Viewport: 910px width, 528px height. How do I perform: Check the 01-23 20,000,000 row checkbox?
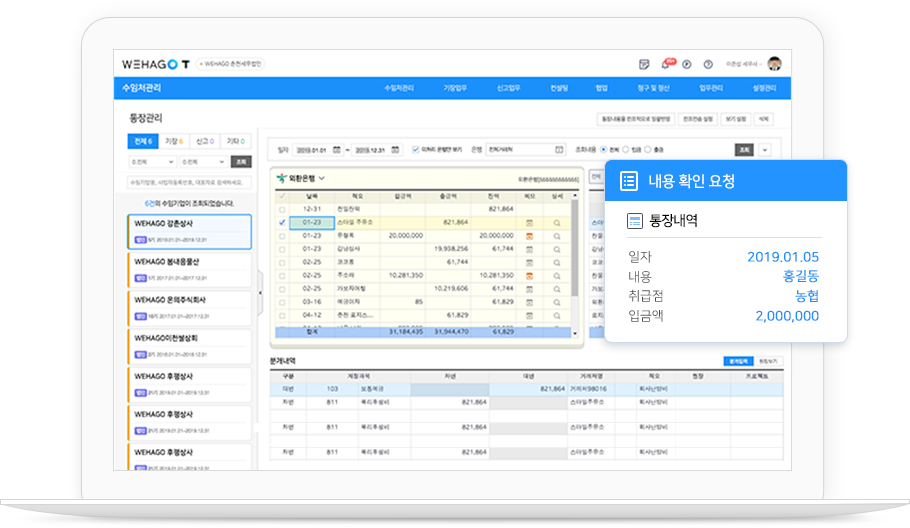pos(282,236)
